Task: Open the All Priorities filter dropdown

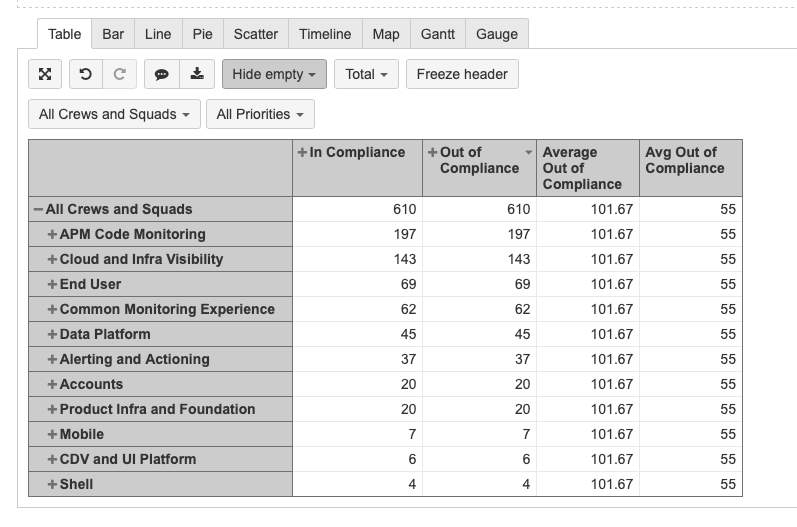Action: click(x=260, y=114)
